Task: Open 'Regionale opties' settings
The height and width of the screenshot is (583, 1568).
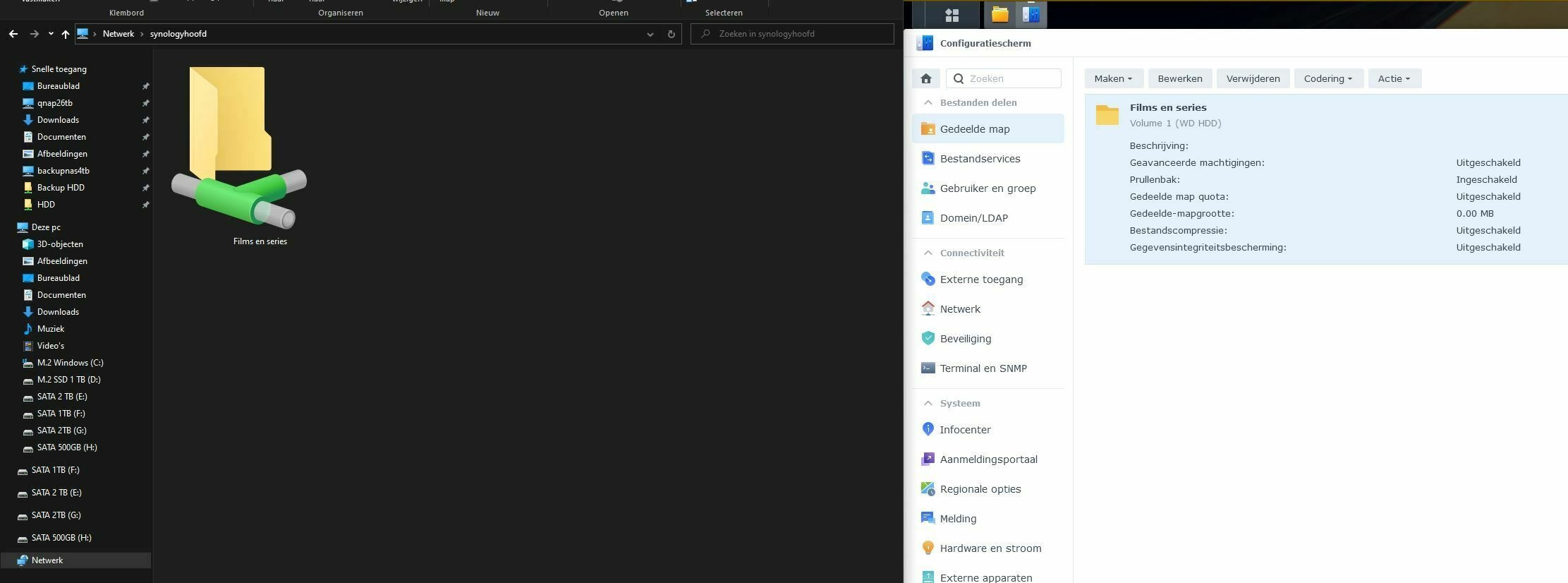Action: click(988, 489)
